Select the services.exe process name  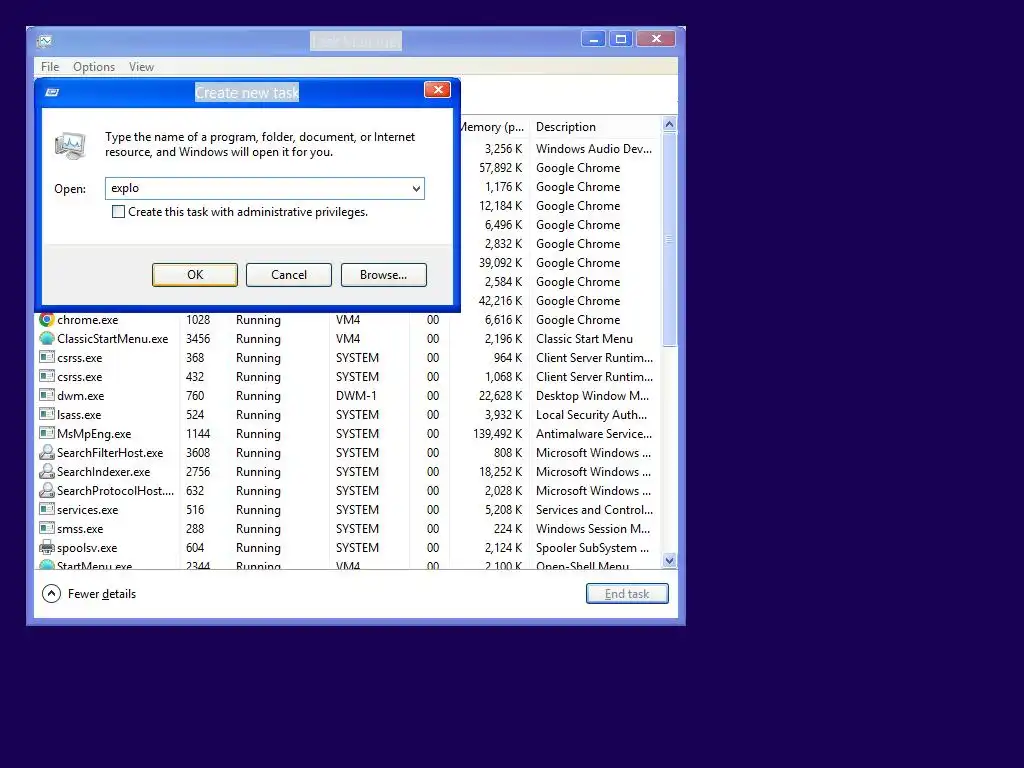tap(88, 509)
